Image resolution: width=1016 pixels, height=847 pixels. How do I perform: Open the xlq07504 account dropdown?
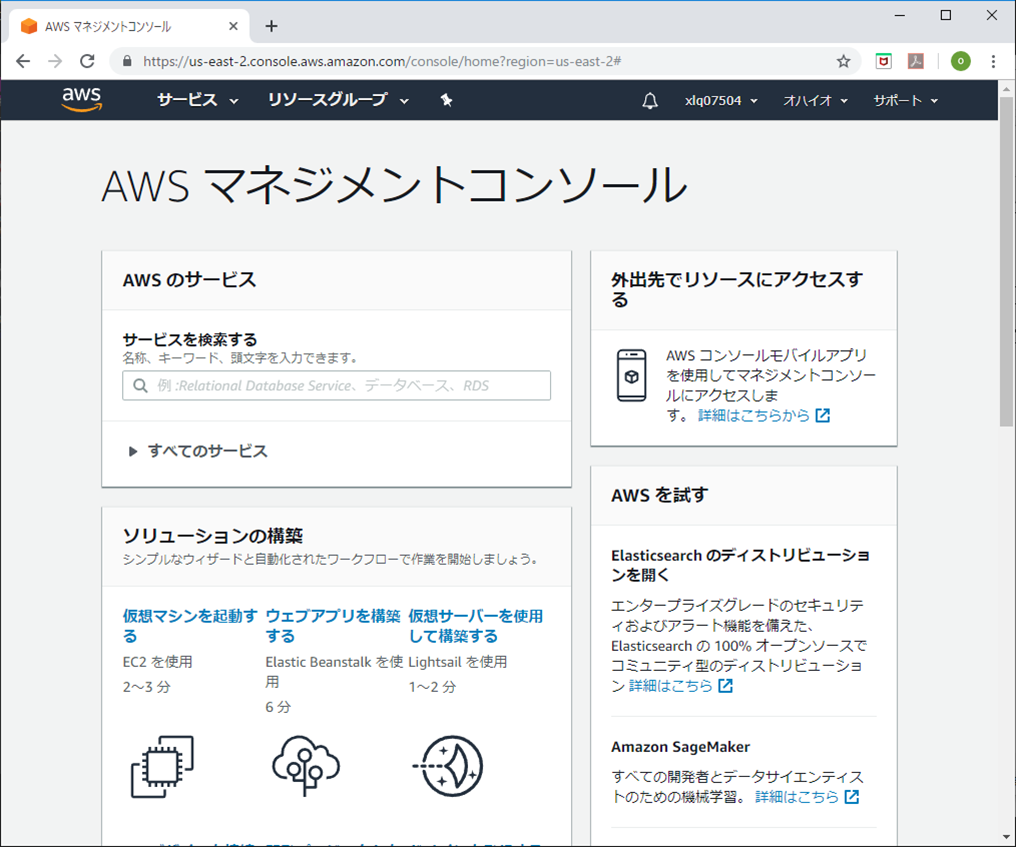pyautogui.click(x=721, y=100)
